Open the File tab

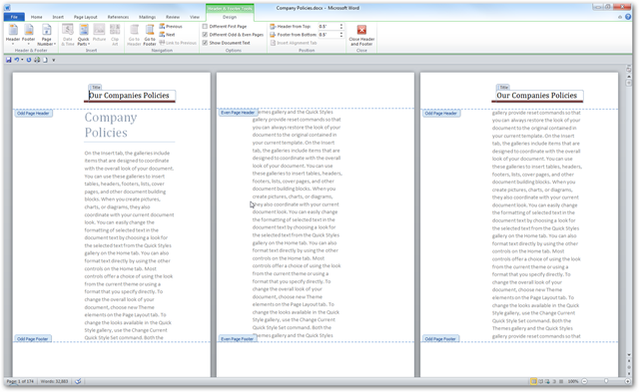[x=14, y=17]
